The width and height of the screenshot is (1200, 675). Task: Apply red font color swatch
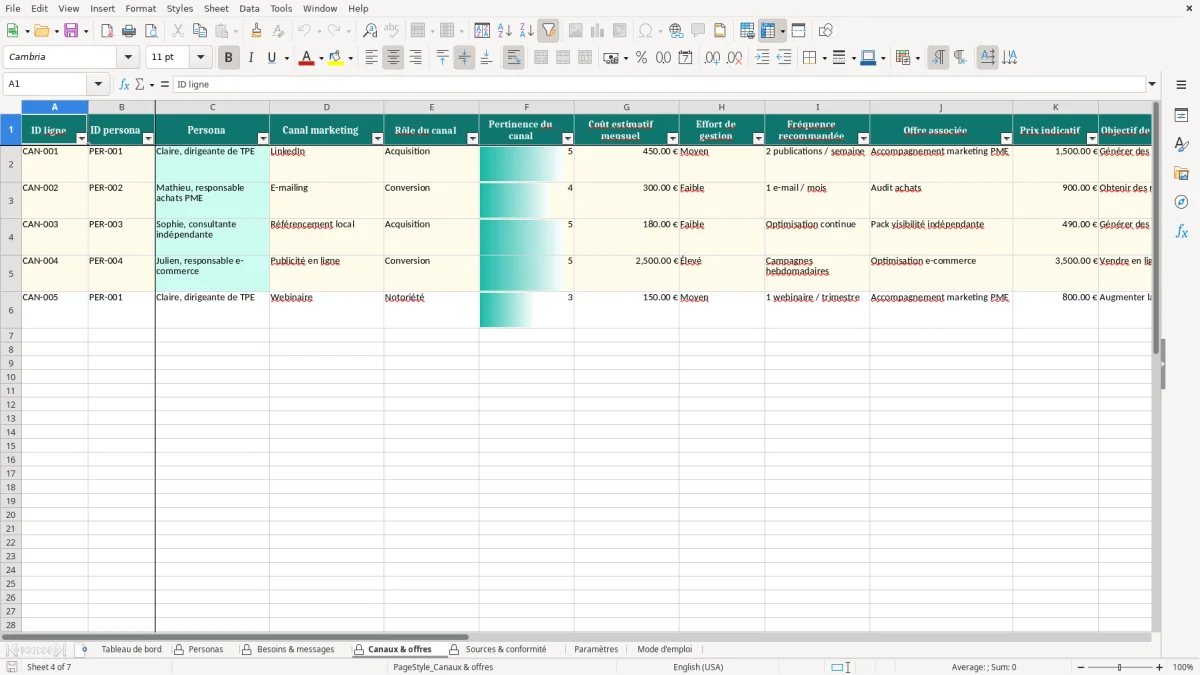pos(306,58)
